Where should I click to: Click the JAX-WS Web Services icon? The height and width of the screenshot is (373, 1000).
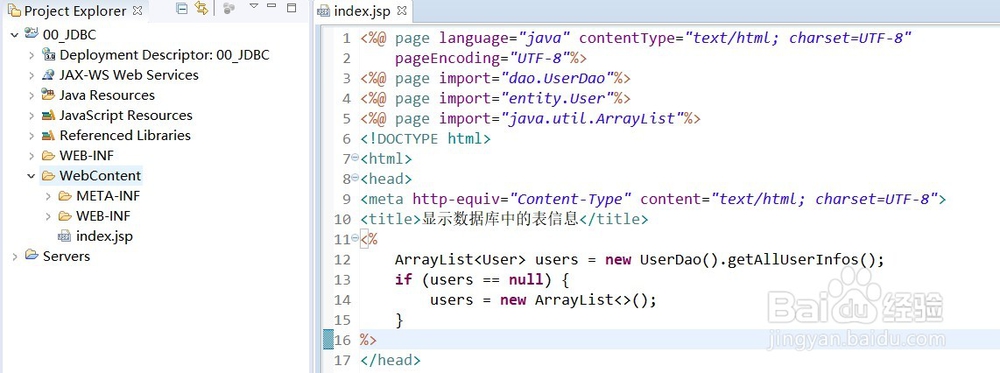(48, 75)
